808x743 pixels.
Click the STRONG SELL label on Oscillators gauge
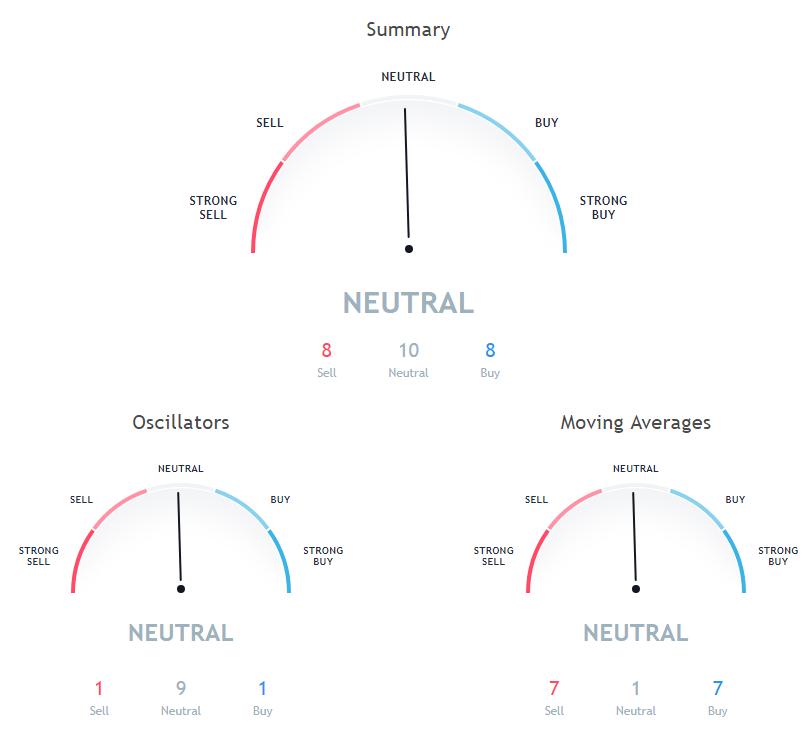point(38,556)
